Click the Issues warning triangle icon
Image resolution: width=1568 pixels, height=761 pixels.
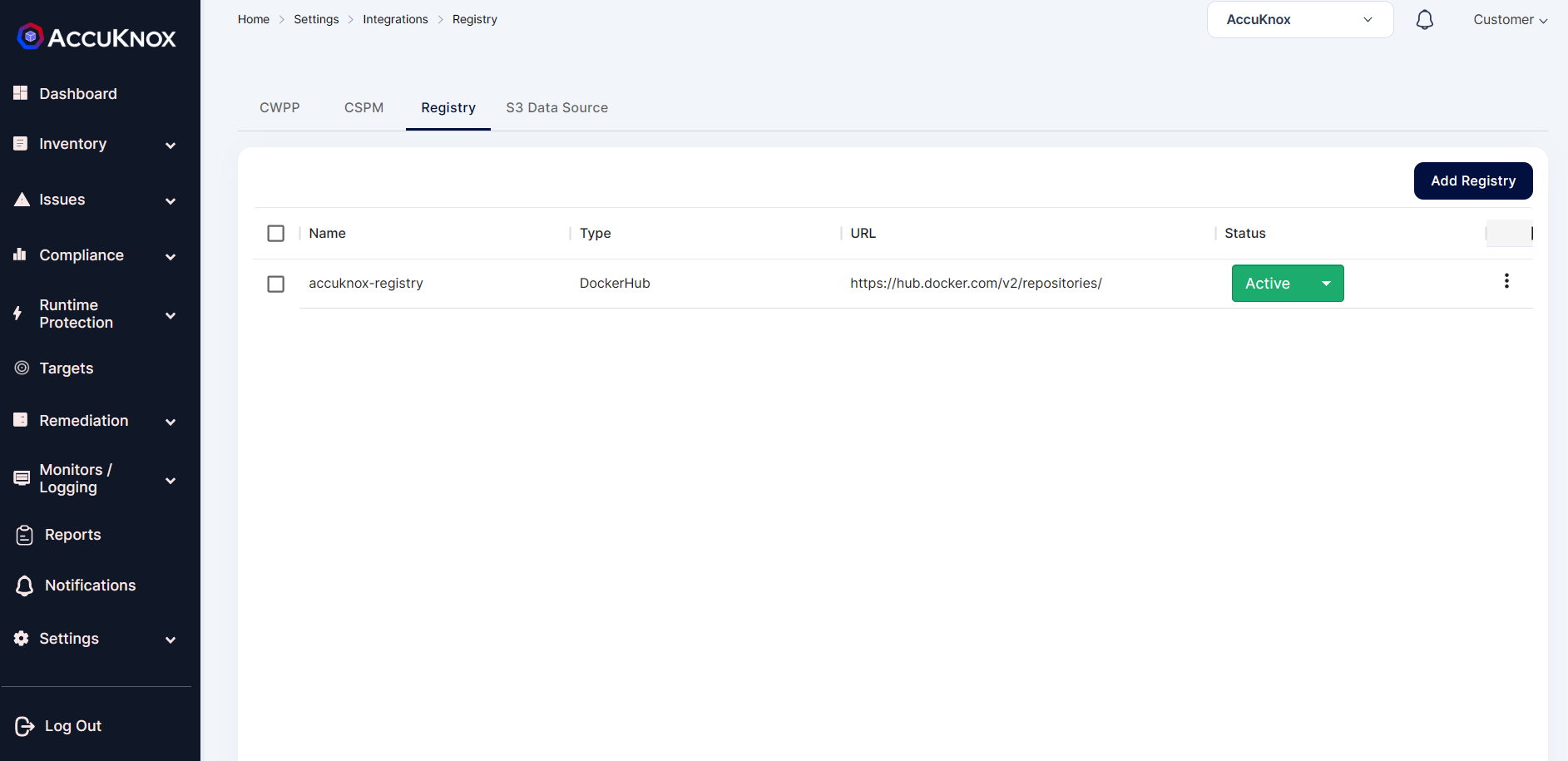pos(22,200)
